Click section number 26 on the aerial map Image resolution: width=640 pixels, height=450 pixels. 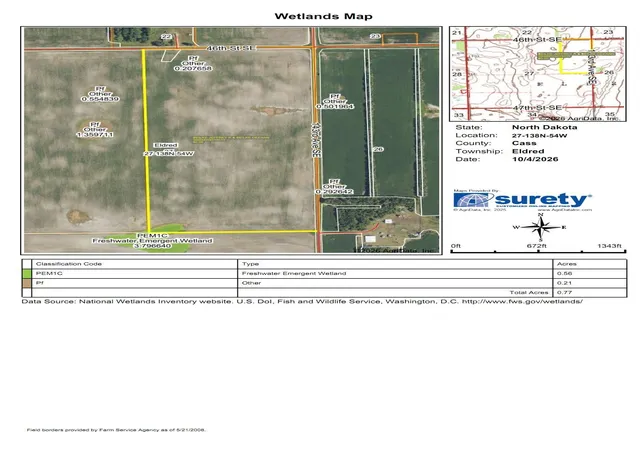coord(378,149)
